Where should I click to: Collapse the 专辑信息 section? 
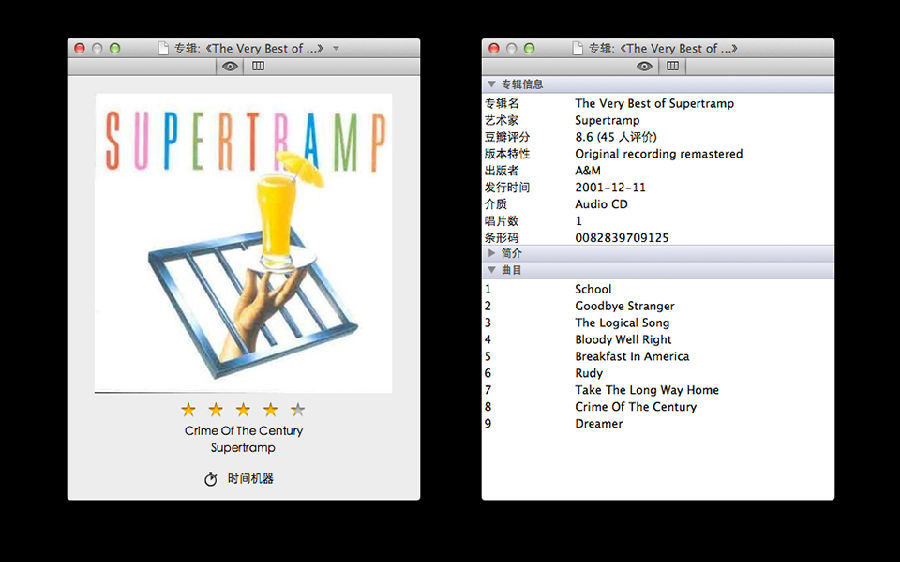coord(491,84)
